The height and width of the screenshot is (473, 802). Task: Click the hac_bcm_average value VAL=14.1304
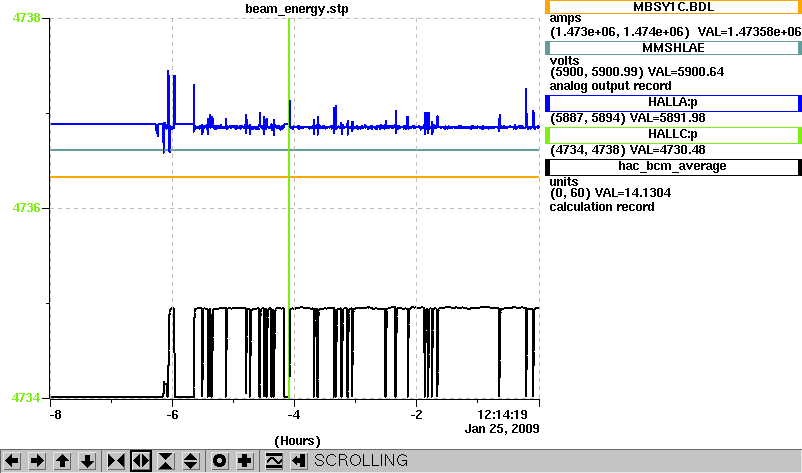pyautogui.click(x=633, y=193)
